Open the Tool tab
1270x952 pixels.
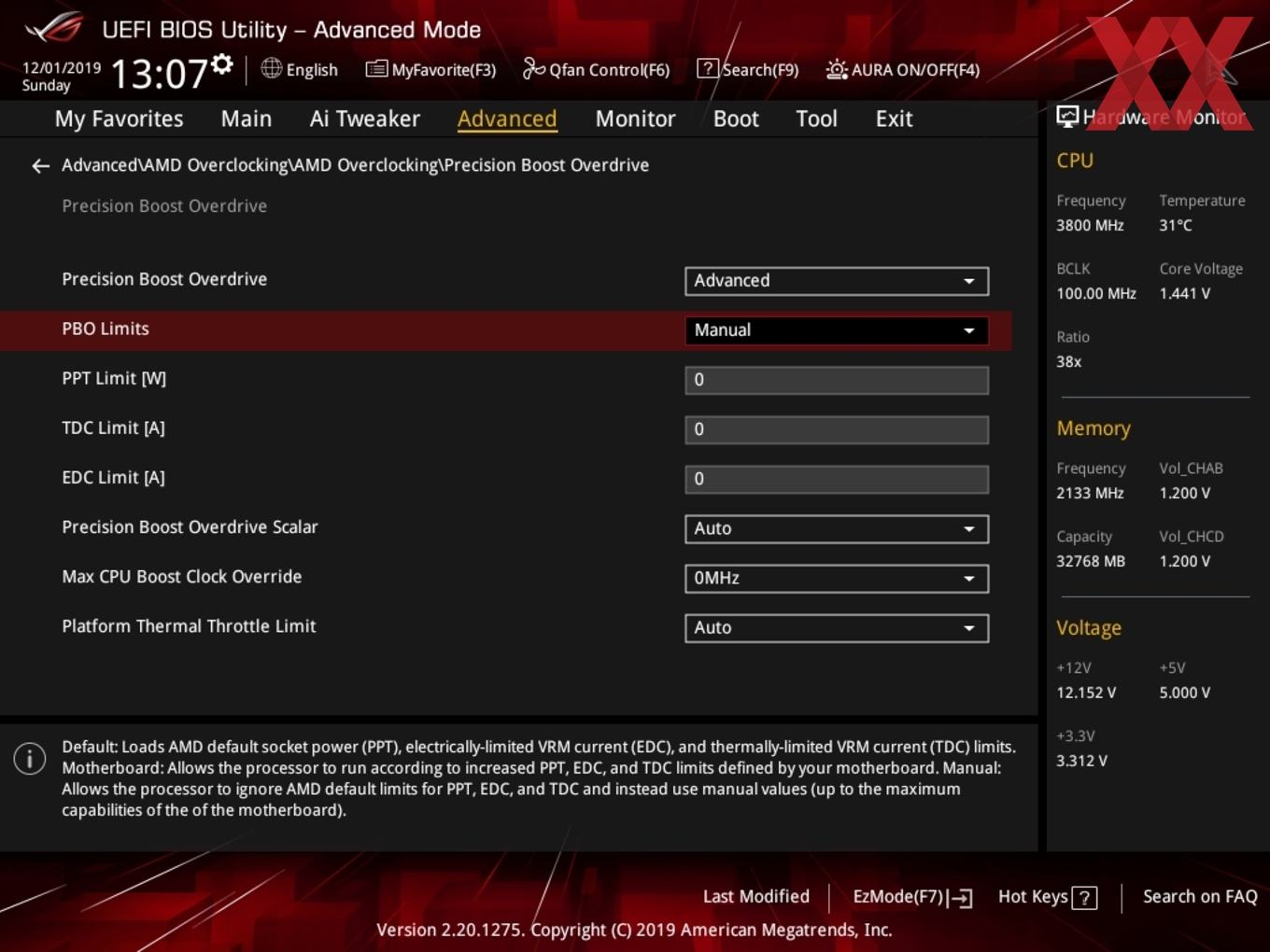point(816,119)
